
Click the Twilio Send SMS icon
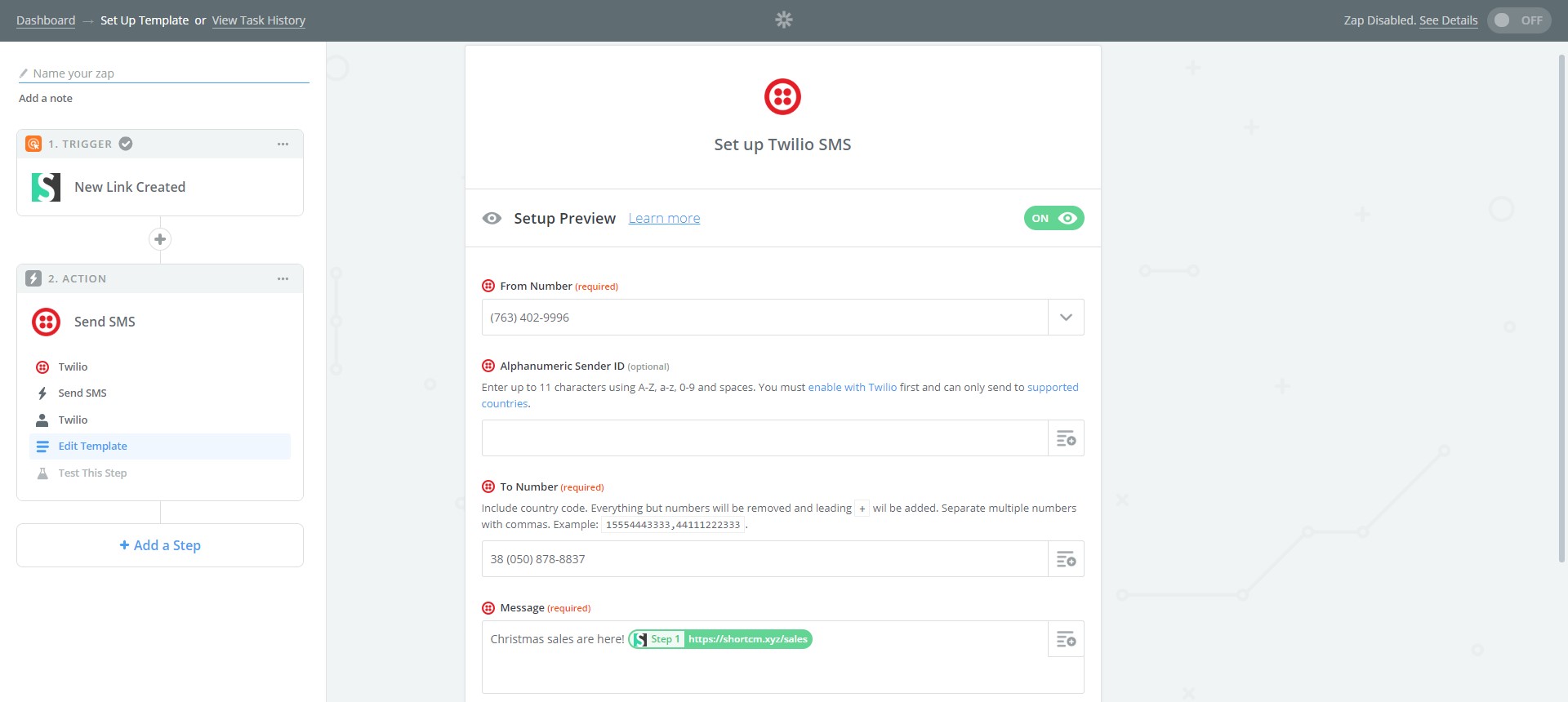46,322
